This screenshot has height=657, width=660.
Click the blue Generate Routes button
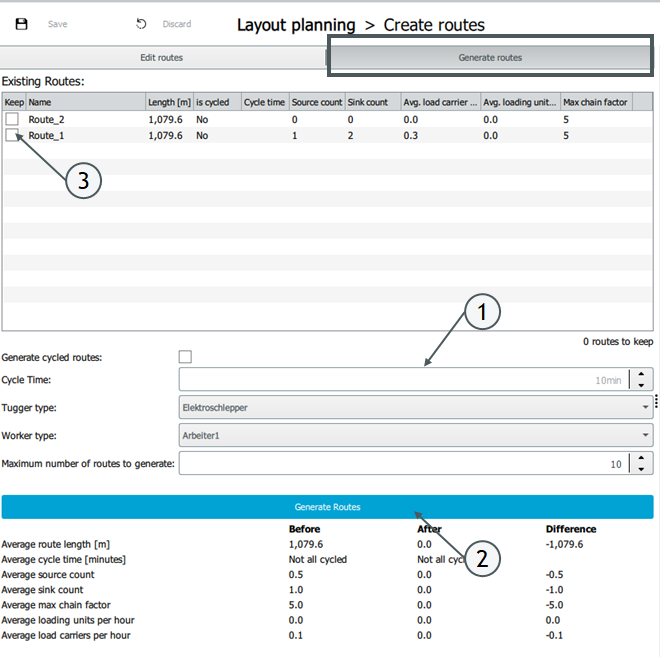point(327,507)
